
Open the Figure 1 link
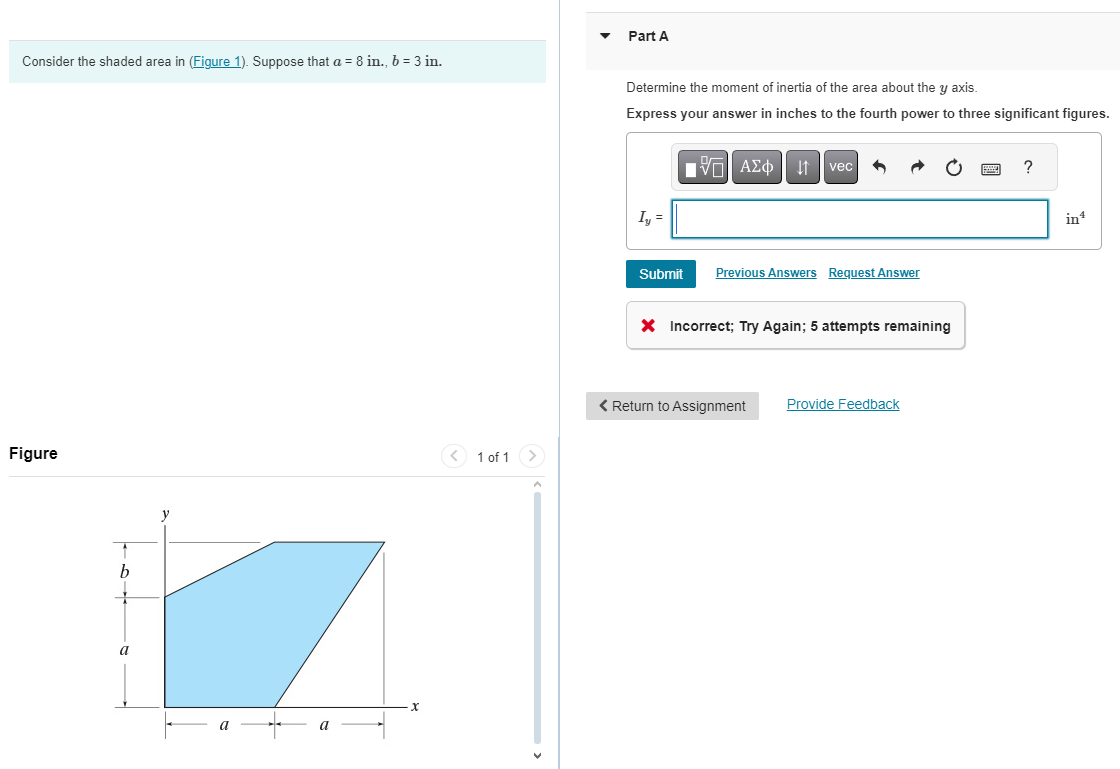coord(217,61)
